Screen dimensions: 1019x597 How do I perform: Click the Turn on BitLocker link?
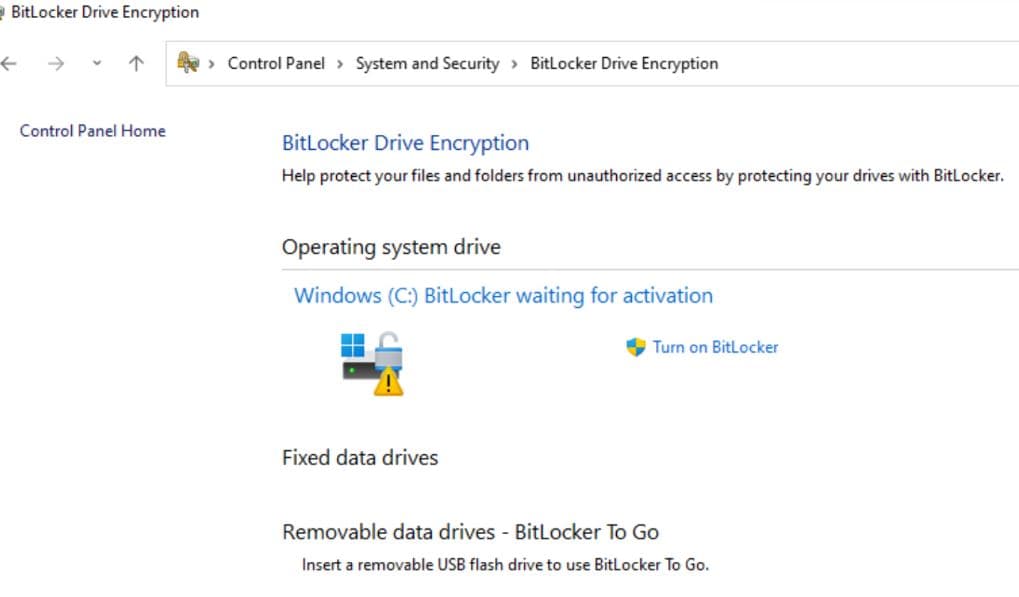point(715,347)
